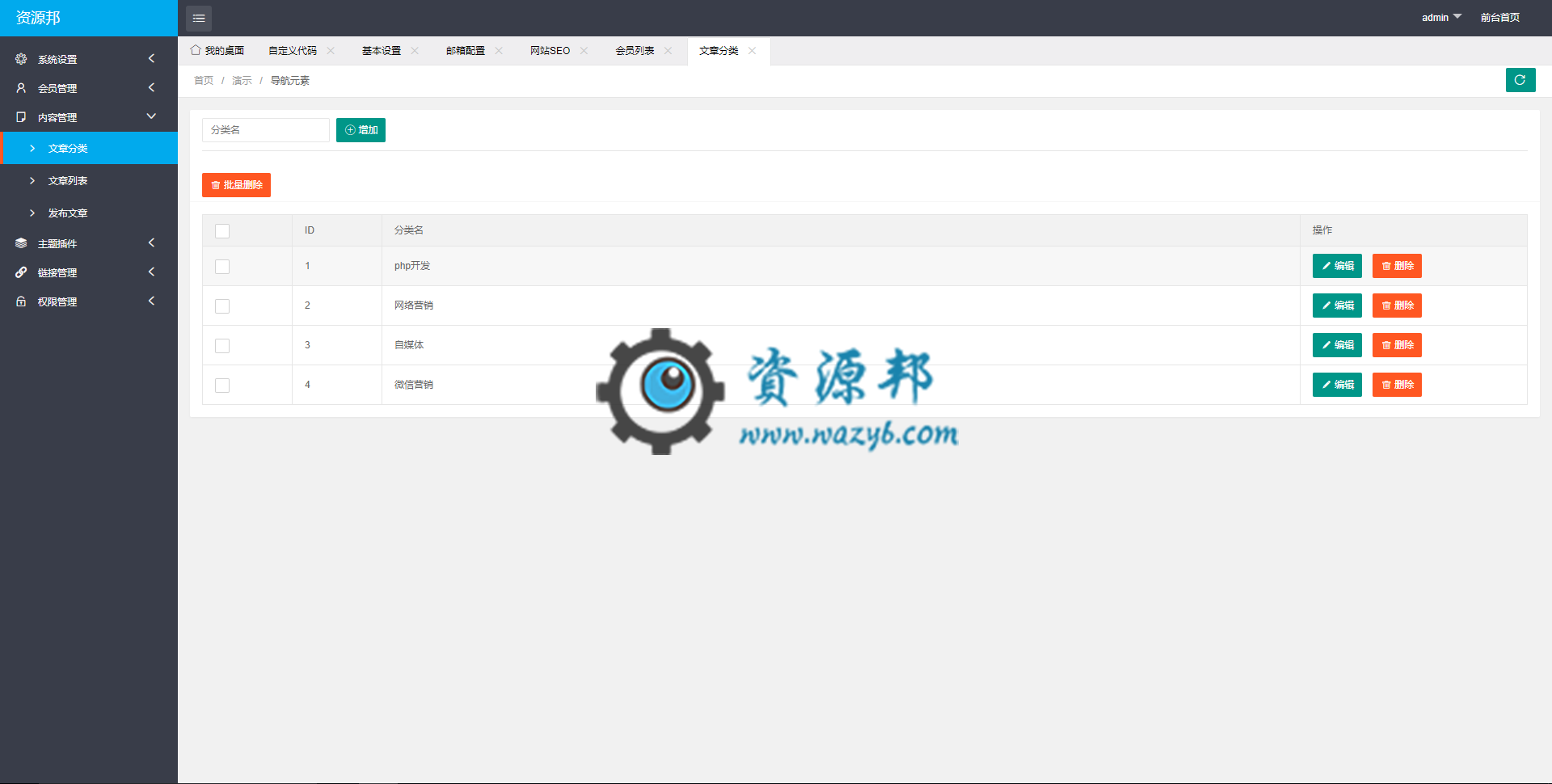Open 发布文章 in sidebar

pyautogui.click(x=89, y=213)
